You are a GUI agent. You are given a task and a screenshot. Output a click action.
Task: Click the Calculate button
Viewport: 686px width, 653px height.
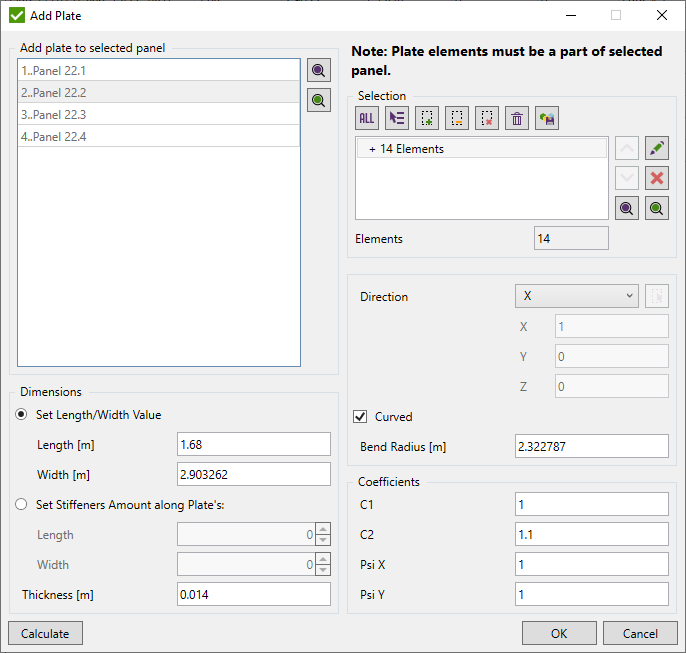45,633
